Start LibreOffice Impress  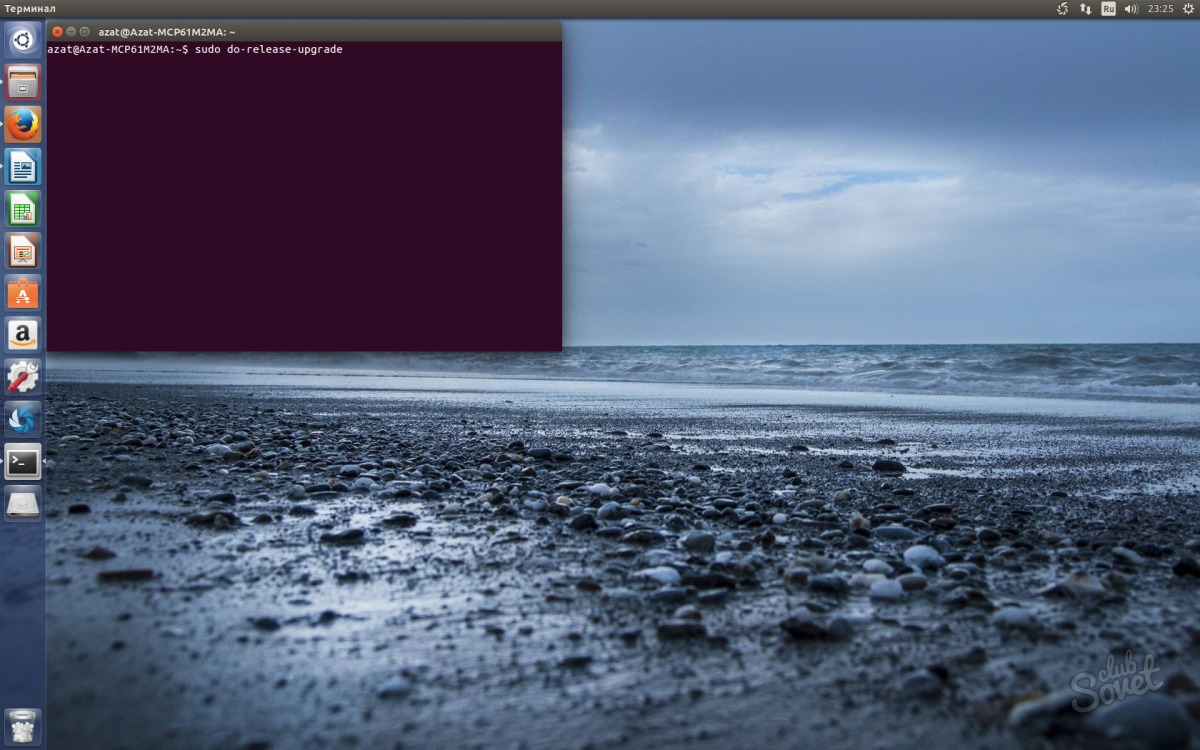click(22, 250)
